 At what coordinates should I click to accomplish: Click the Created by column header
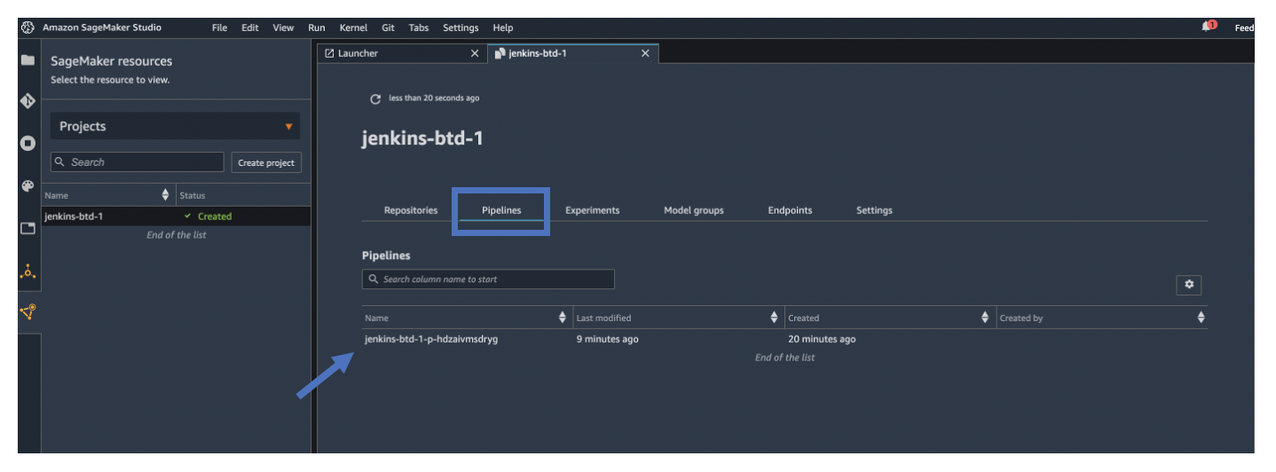click(x=1021, y=318)
